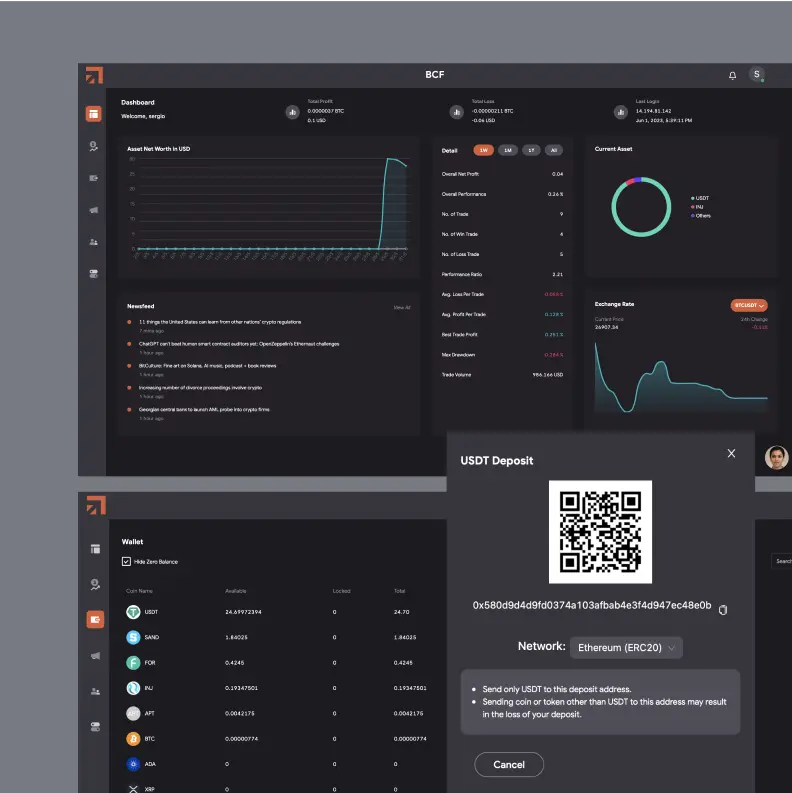Click the Last Login chart icon
Image resolution: width=792 pixels, height=793 pixels.
coord(621,112)
